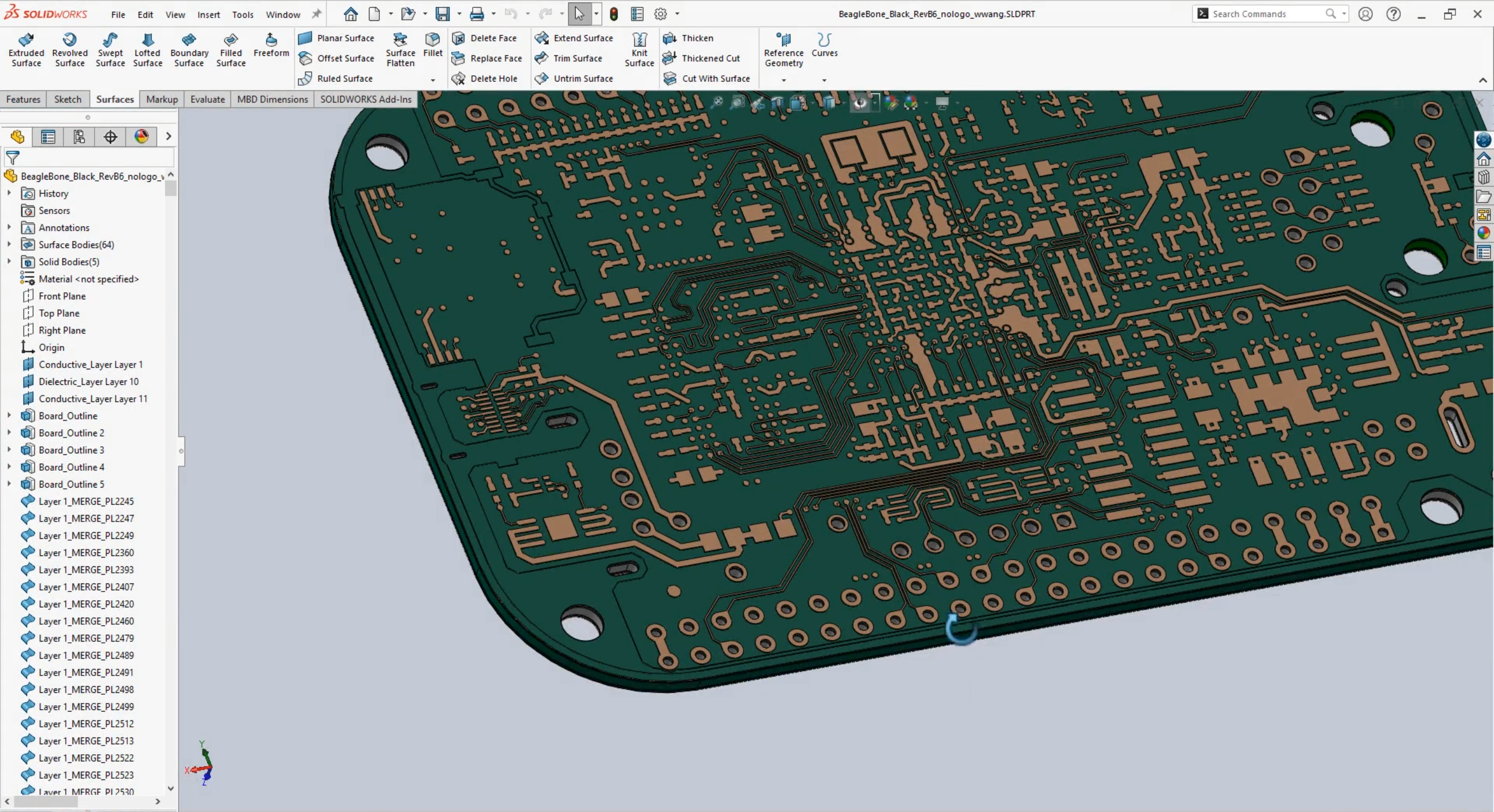Collapse the CommandManager ribbon
1494x812 pixels.
[1482, 80]
